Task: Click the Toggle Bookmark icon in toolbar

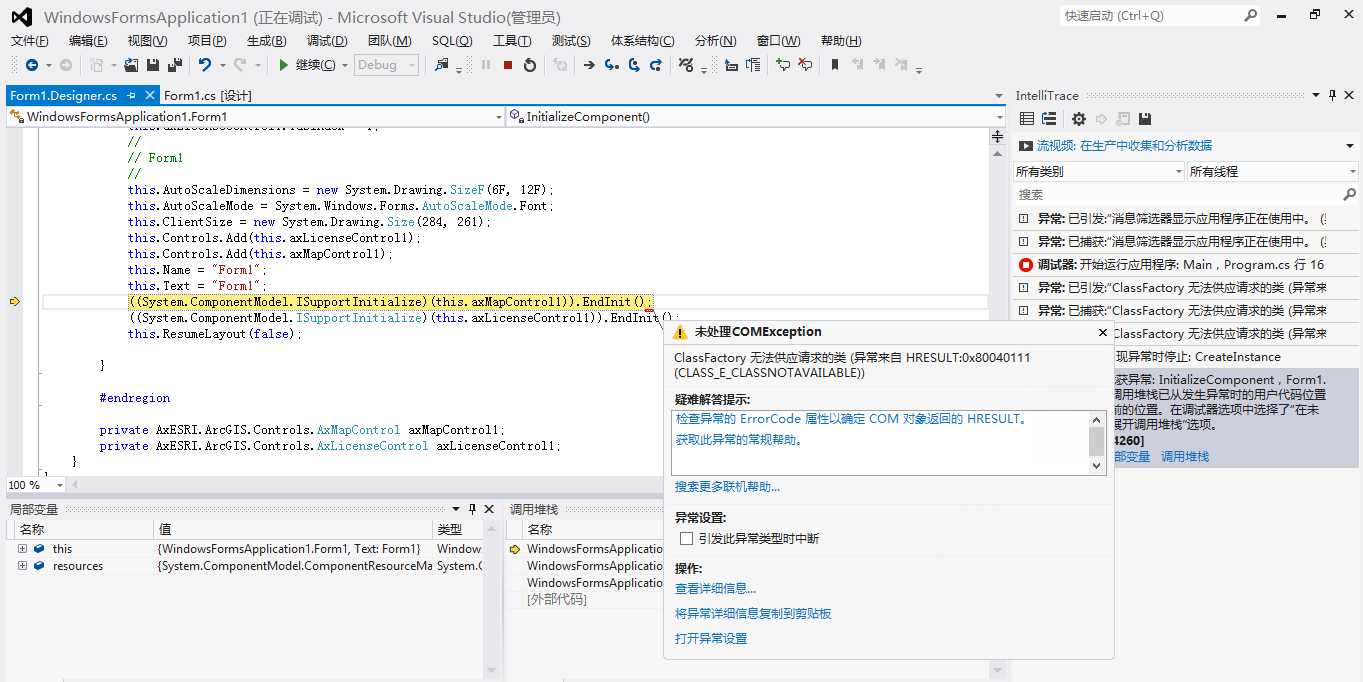Action: (835, 65)
